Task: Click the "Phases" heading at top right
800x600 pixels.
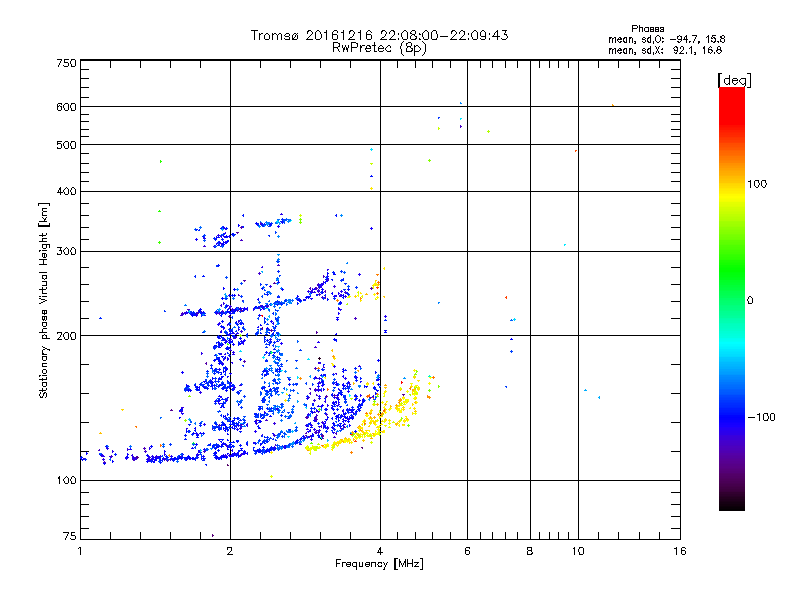Action: 647,29
